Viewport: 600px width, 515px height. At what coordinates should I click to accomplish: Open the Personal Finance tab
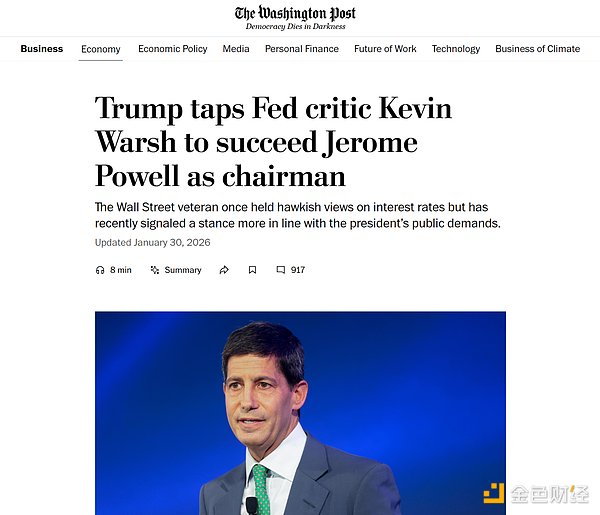[x=302, y=49]
